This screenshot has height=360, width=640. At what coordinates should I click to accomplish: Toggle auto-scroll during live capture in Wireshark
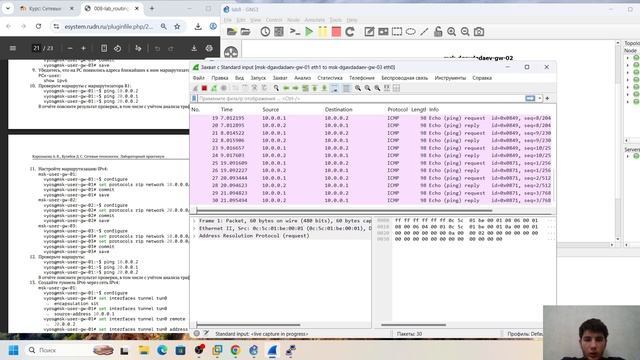pos(334,88)
